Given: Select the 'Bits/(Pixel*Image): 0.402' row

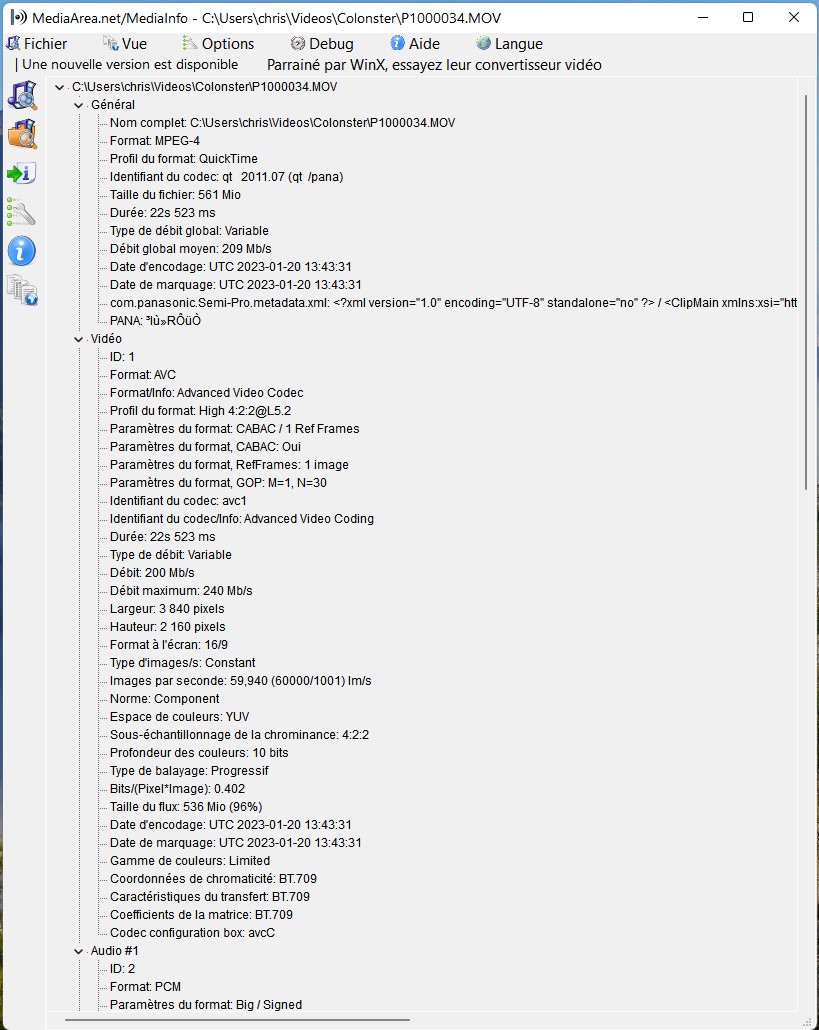Looking at the screenshot, I should click(x=177, y=789).
